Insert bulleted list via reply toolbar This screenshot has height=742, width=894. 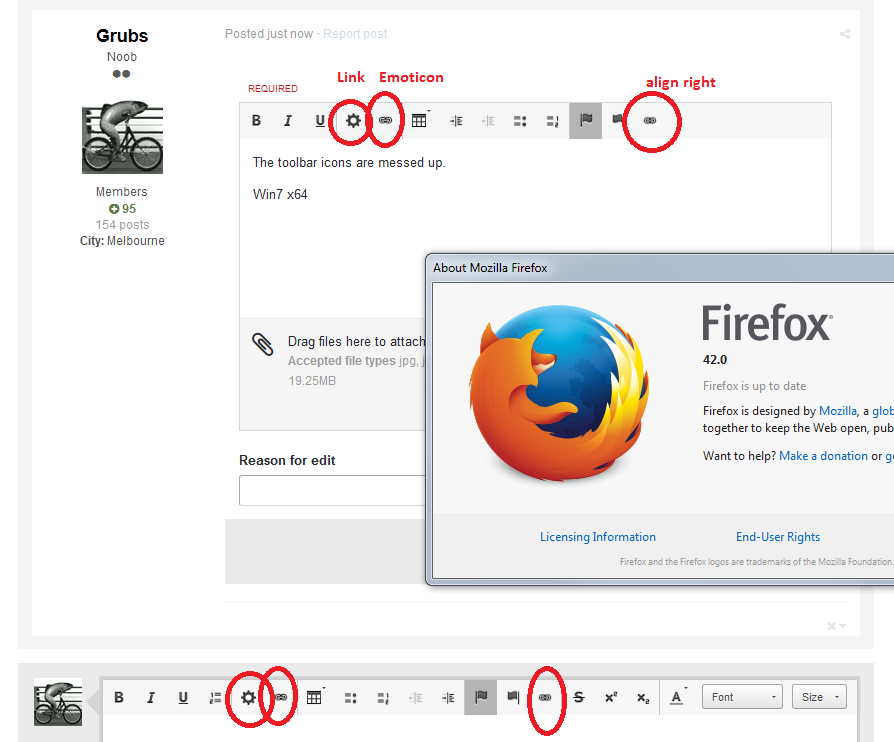pyautogui.click(x=351, y=698)
